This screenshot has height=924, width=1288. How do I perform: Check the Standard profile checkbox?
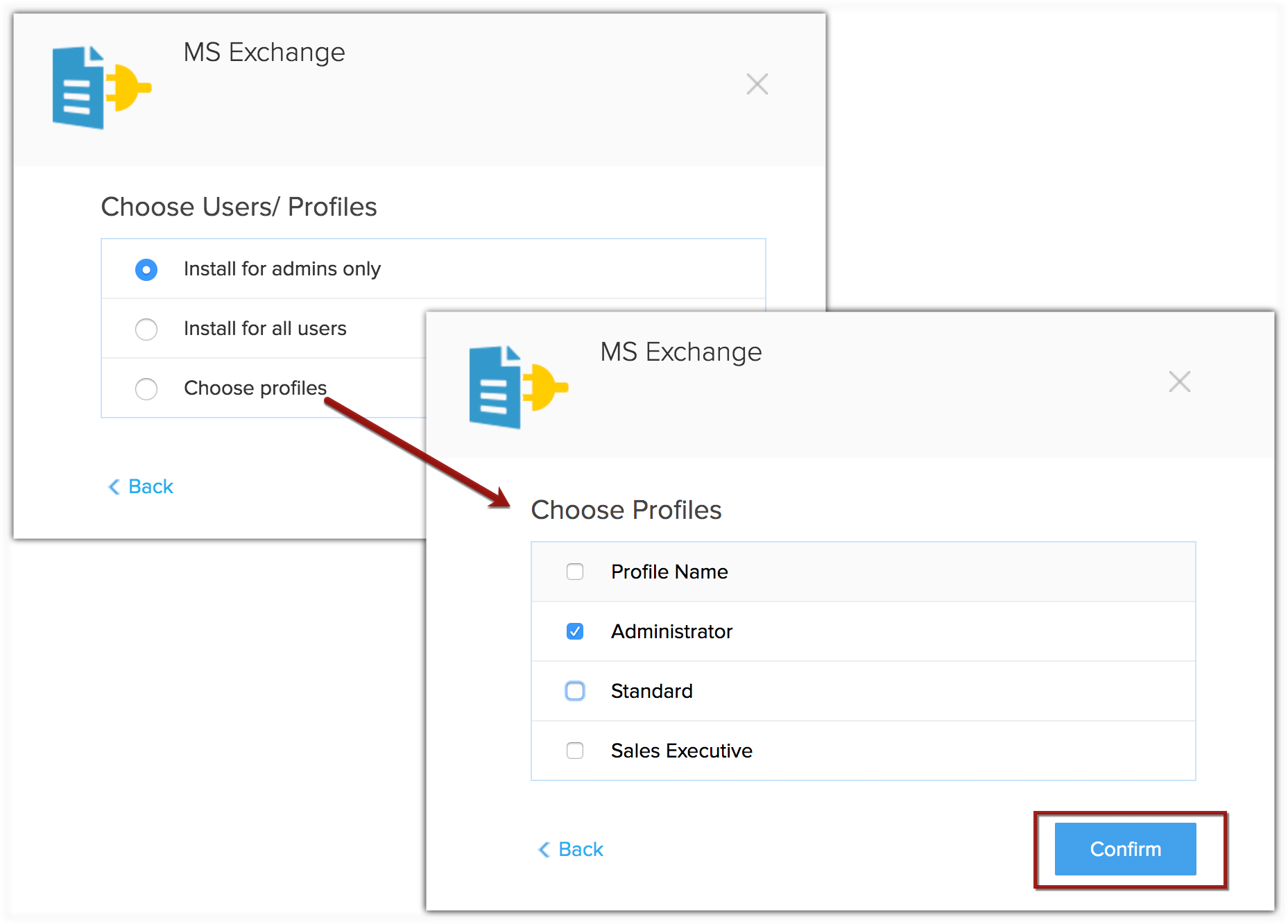[x=575, y=691]
